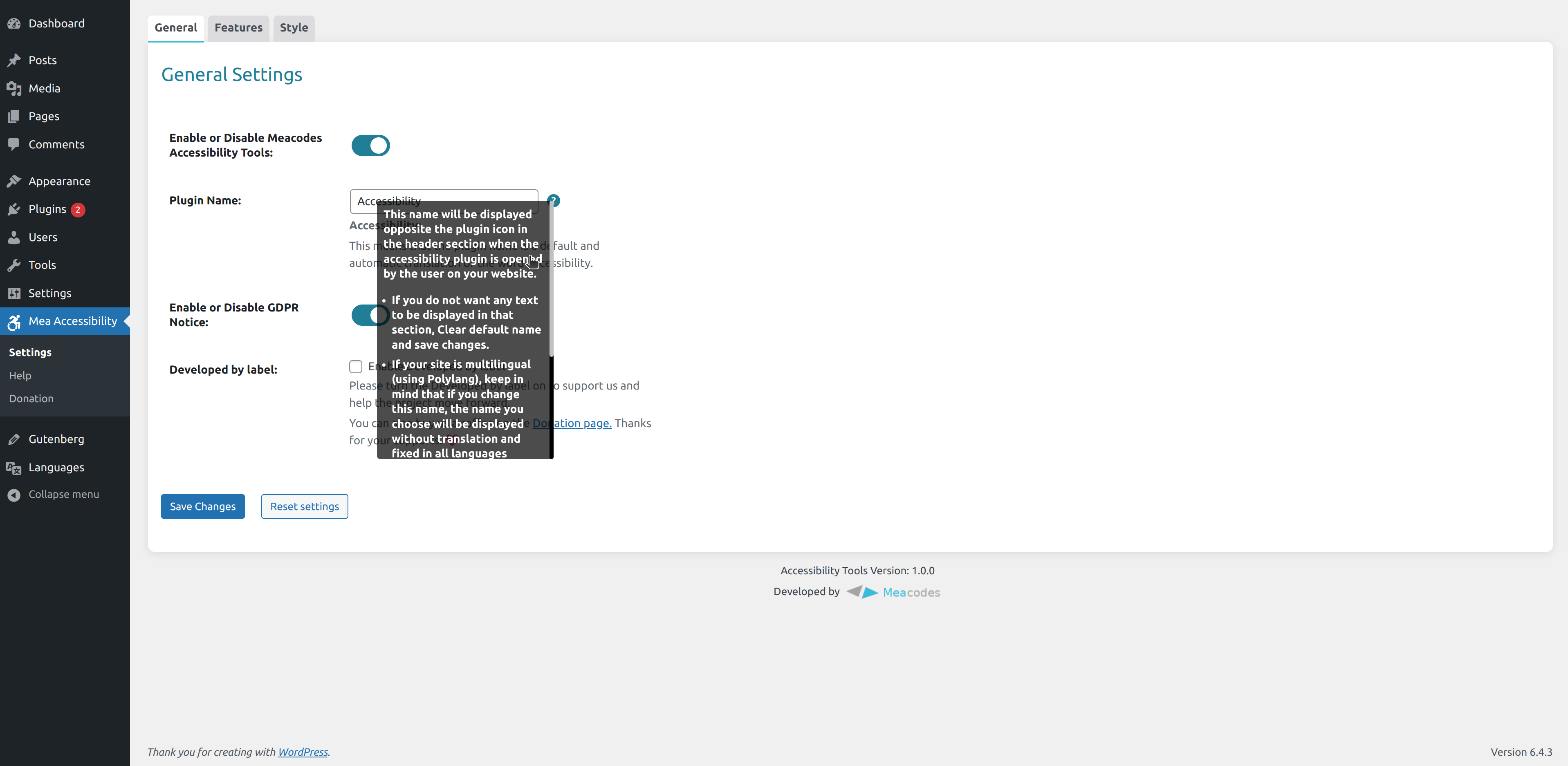Click the Settings sliders icon
The image size is (1568, 766).
[14, 293]
